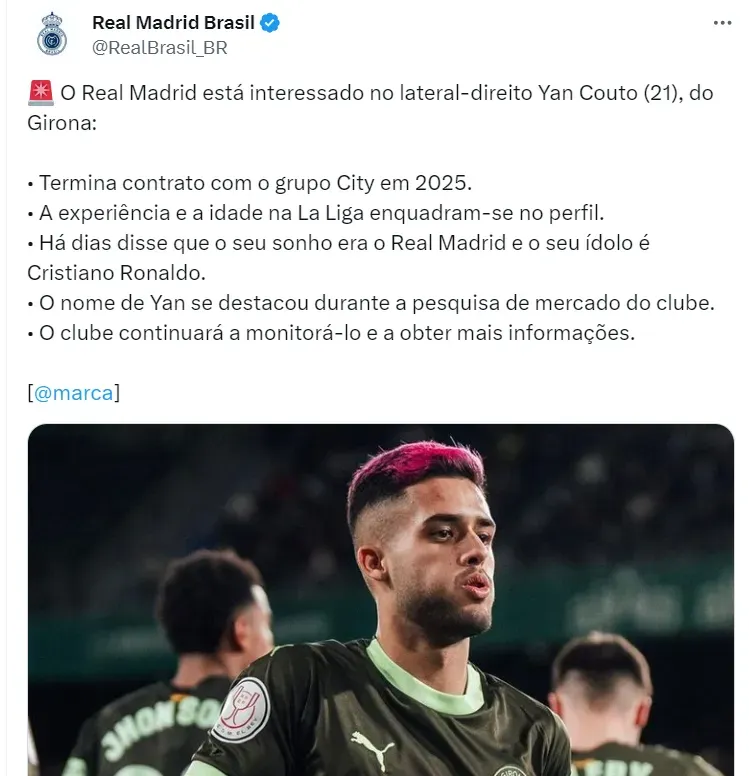Click the Girona crest on the shirt

510,771
